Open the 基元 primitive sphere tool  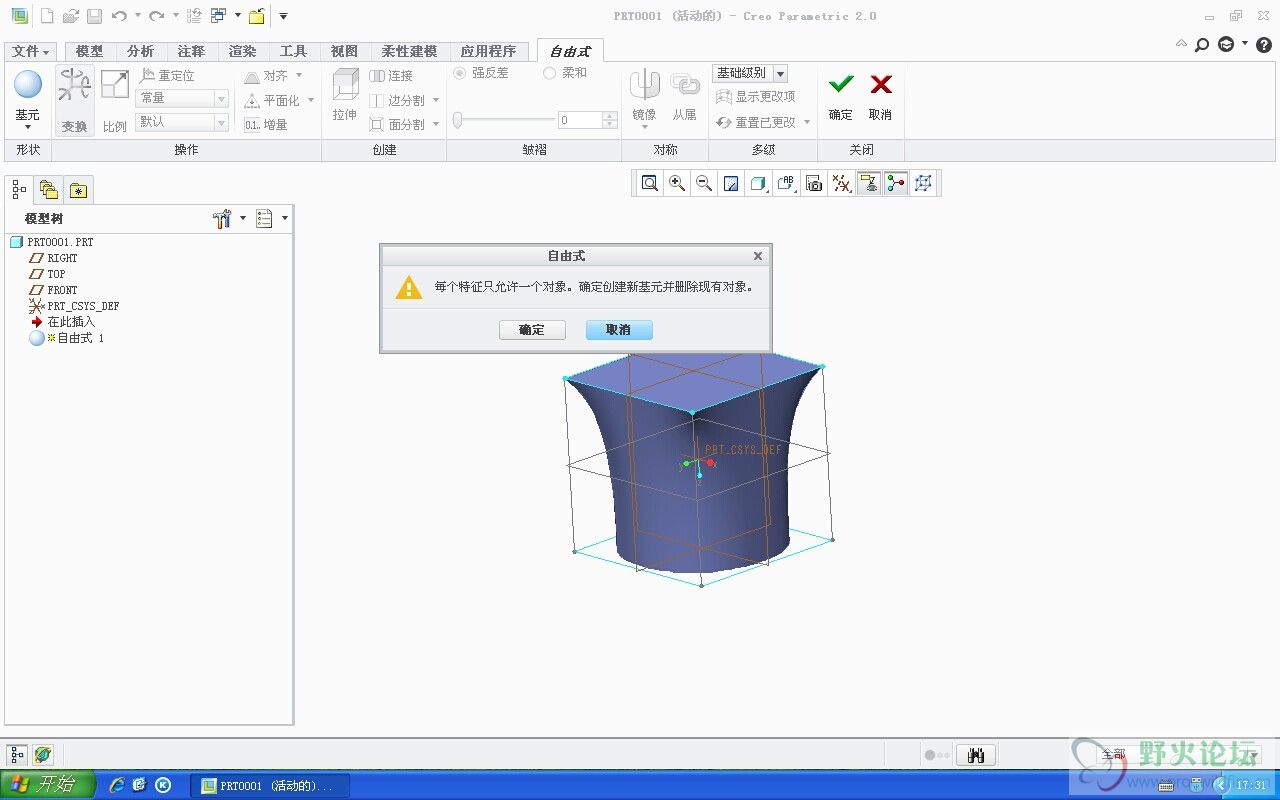[28, 99]
